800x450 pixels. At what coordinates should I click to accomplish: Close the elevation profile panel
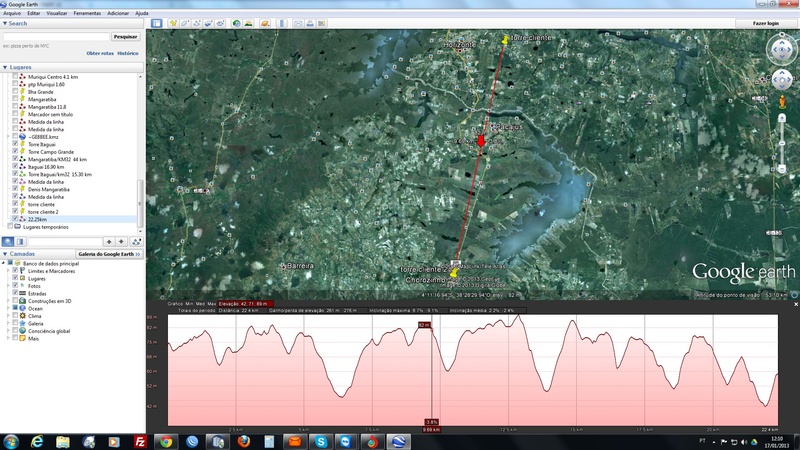(796, 304)
